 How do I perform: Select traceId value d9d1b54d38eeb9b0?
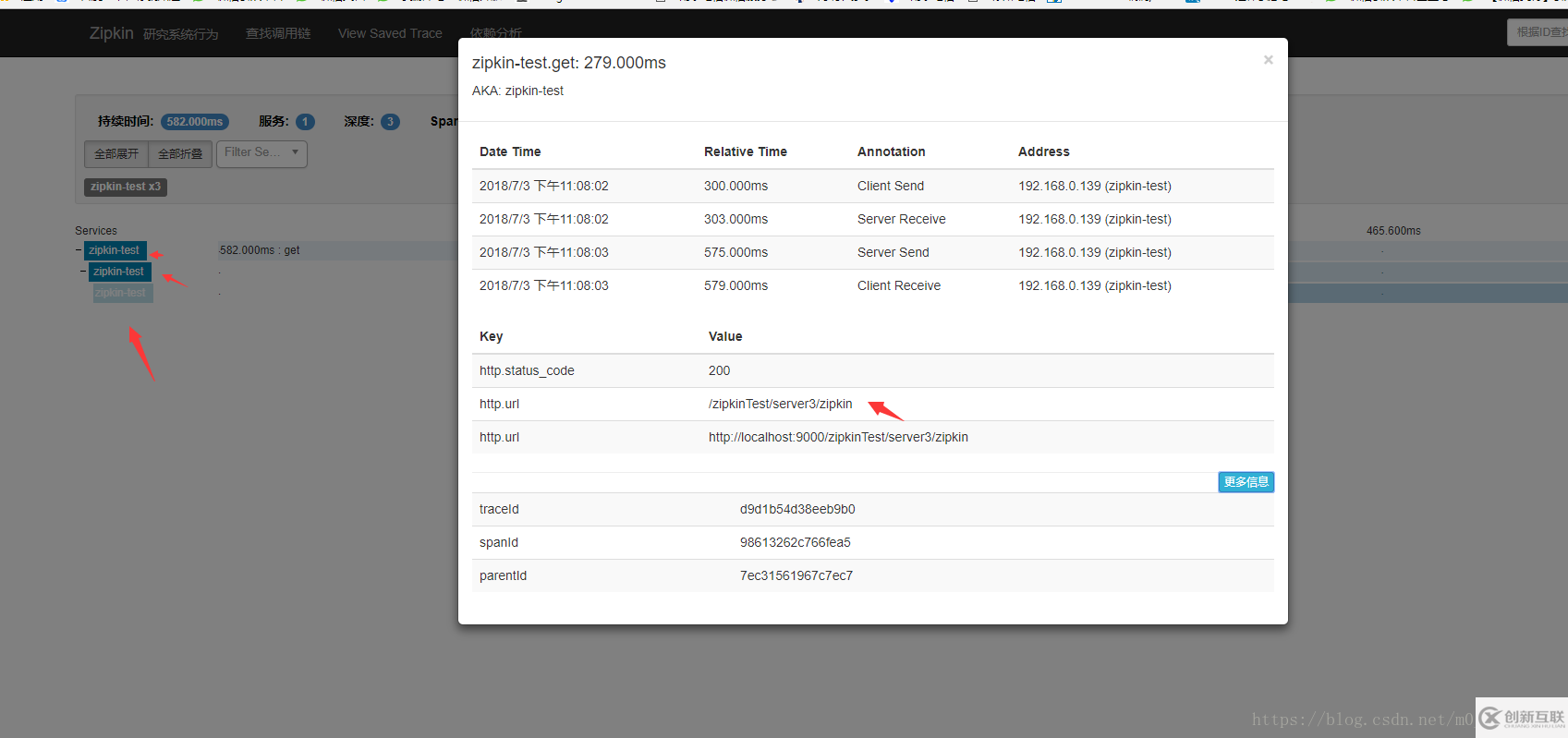click(x=797, y=509)
